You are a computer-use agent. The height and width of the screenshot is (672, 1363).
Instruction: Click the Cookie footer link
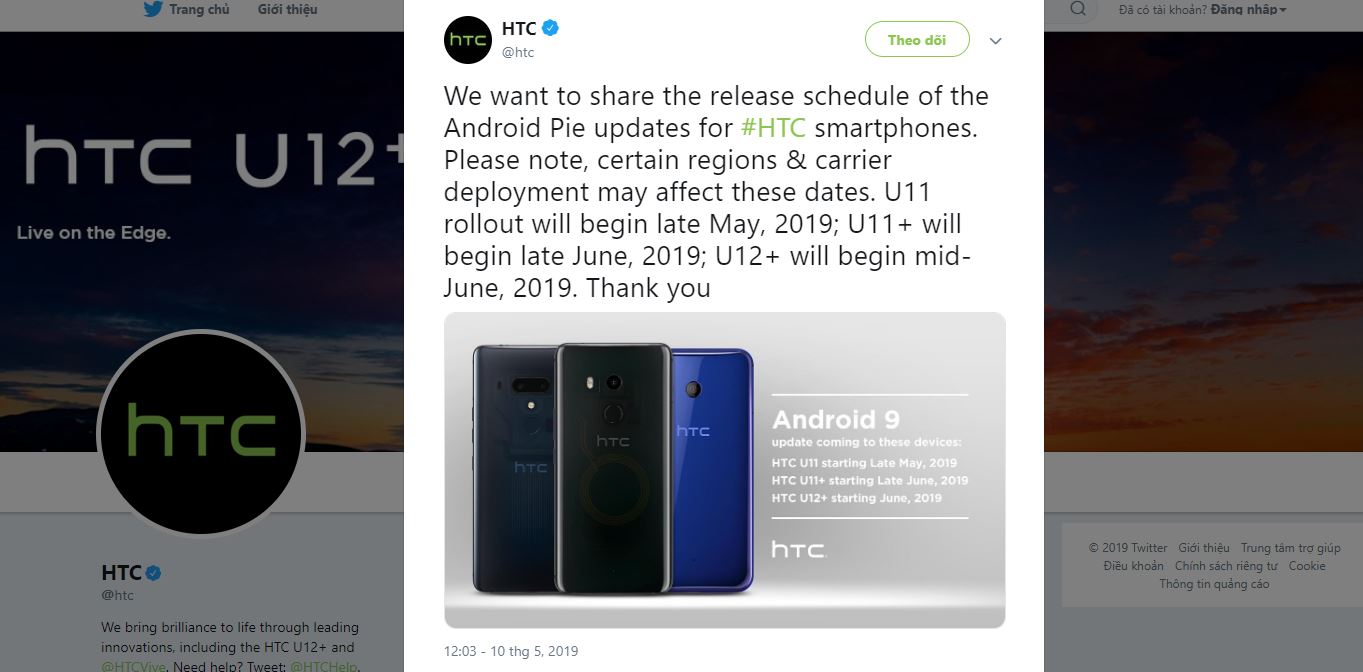[x=1307, y=566]
